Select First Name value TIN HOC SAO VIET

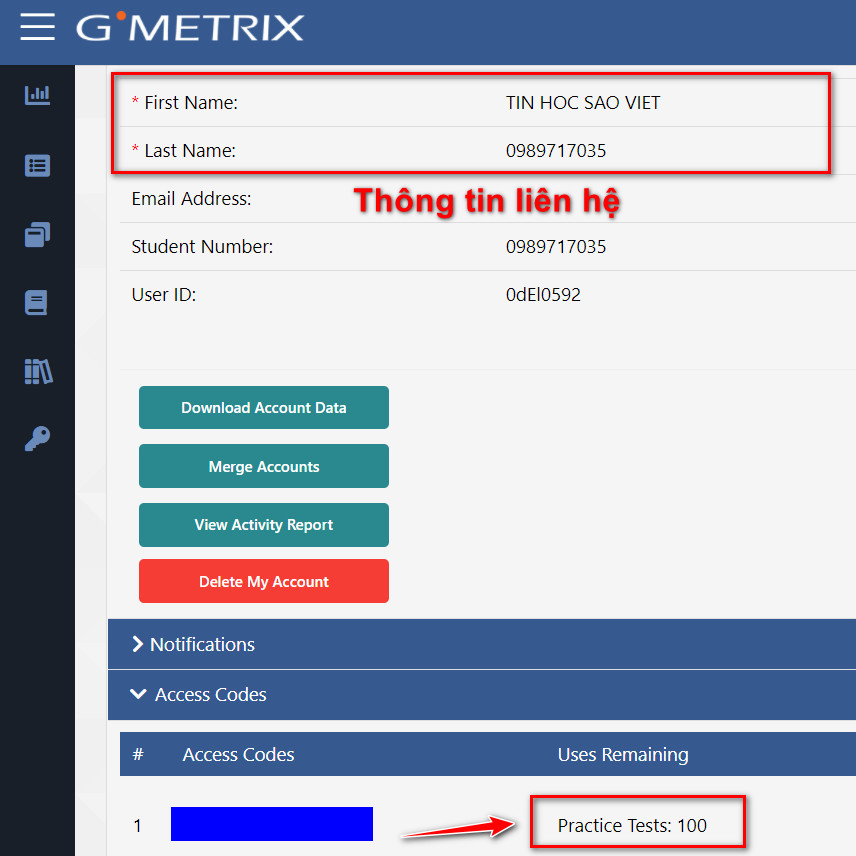[x=582, y=103]
